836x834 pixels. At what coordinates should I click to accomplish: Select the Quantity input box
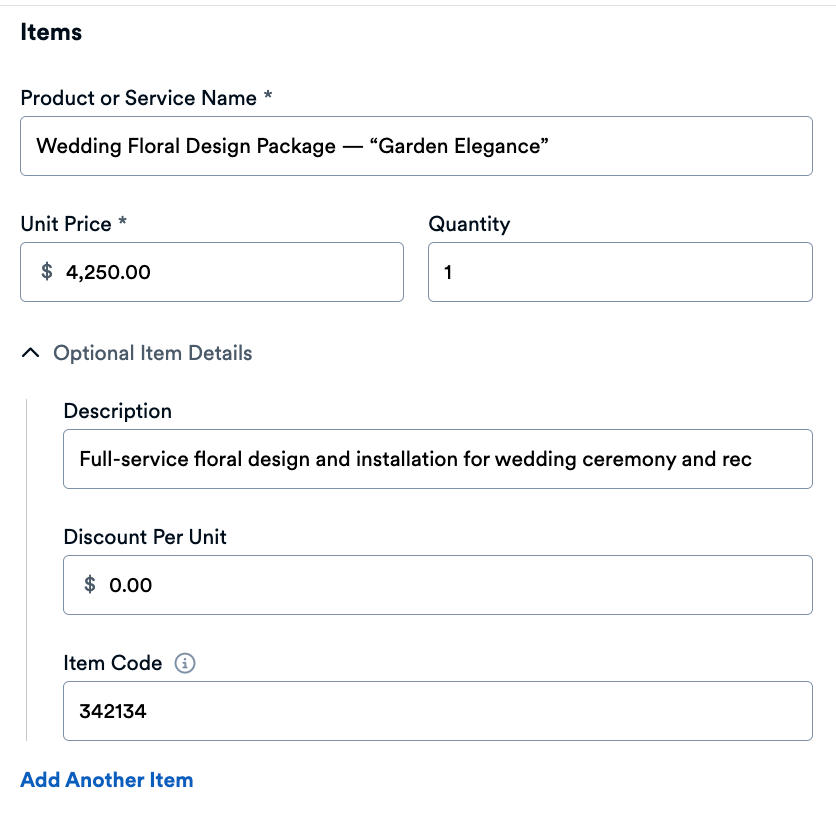click(x=620, y=271)
